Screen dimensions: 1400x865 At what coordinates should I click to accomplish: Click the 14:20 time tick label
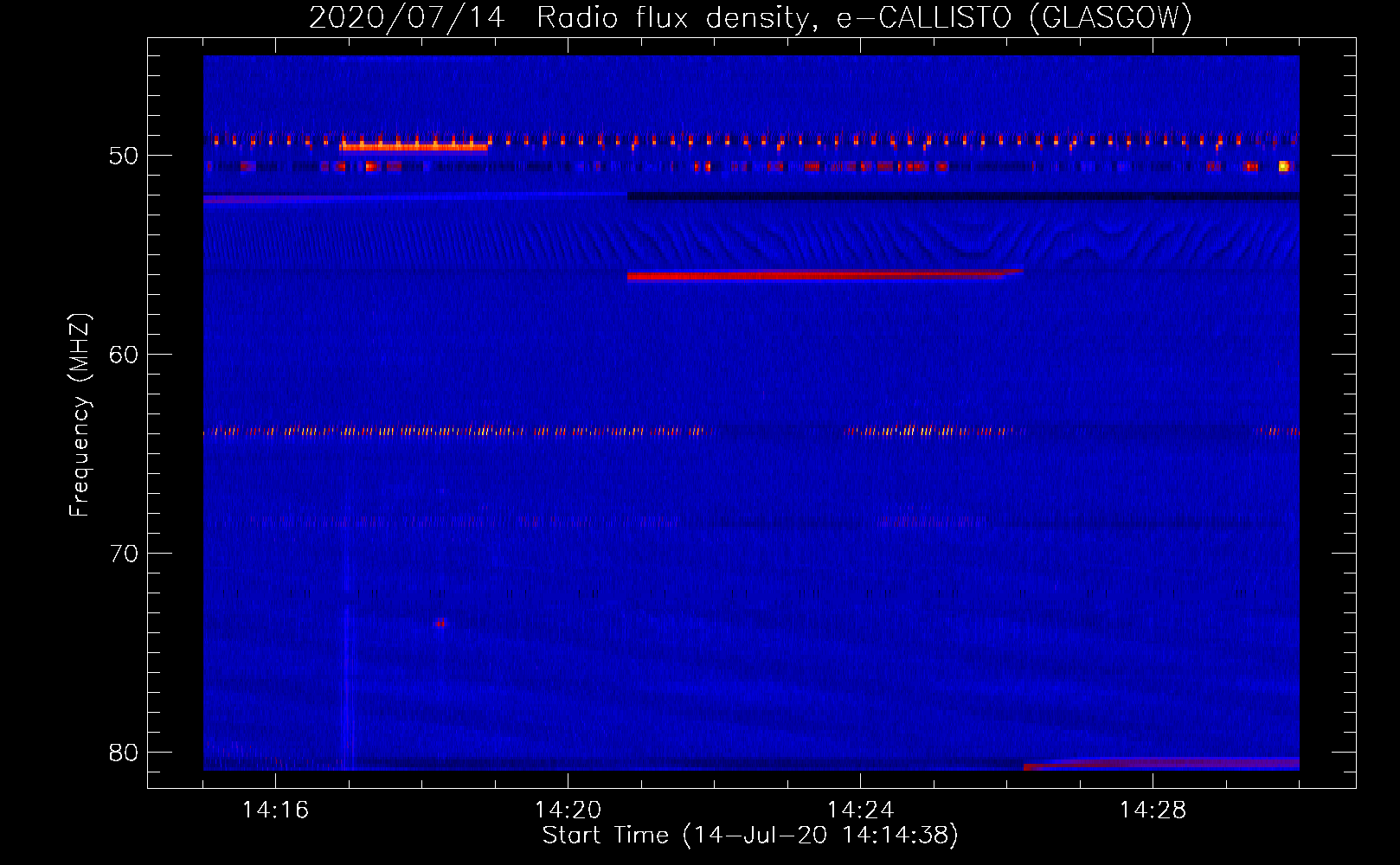568,811
